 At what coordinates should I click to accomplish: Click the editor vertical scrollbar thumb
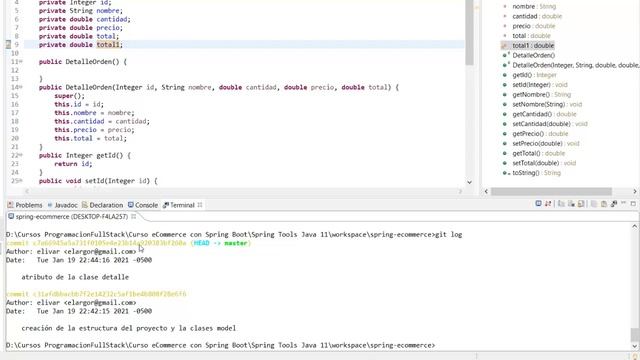point(469,33)
